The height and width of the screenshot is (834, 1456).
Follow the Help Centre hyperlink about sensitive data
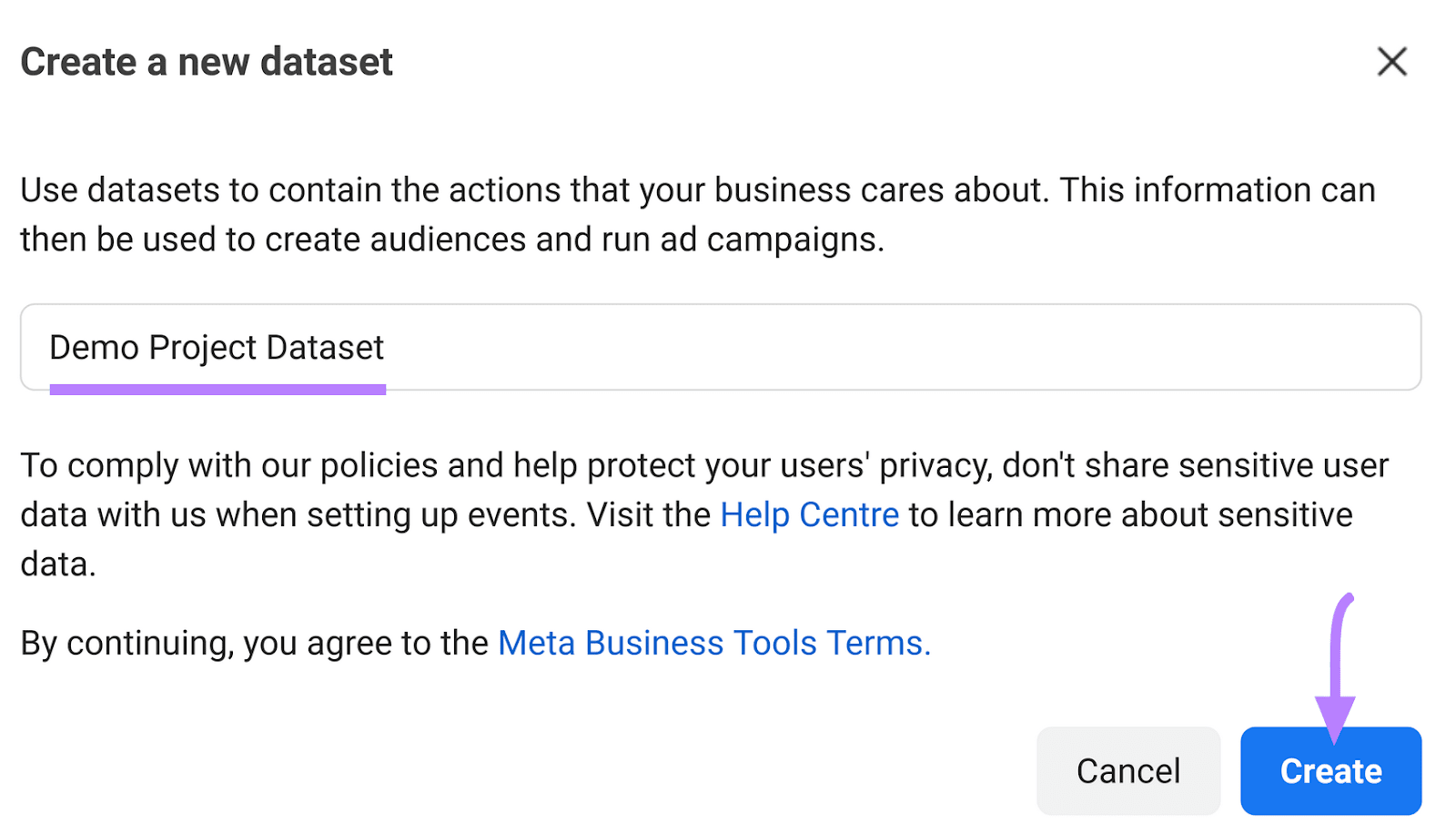[808, 514]
